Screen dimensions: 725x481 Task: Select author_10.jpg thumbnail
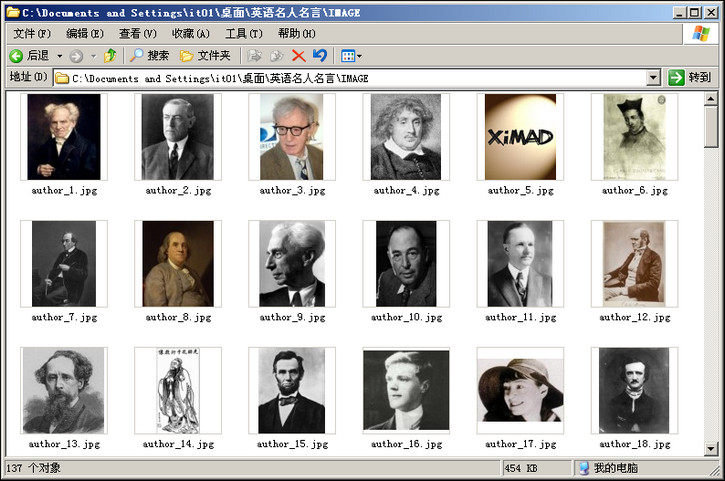click(406, 264)
